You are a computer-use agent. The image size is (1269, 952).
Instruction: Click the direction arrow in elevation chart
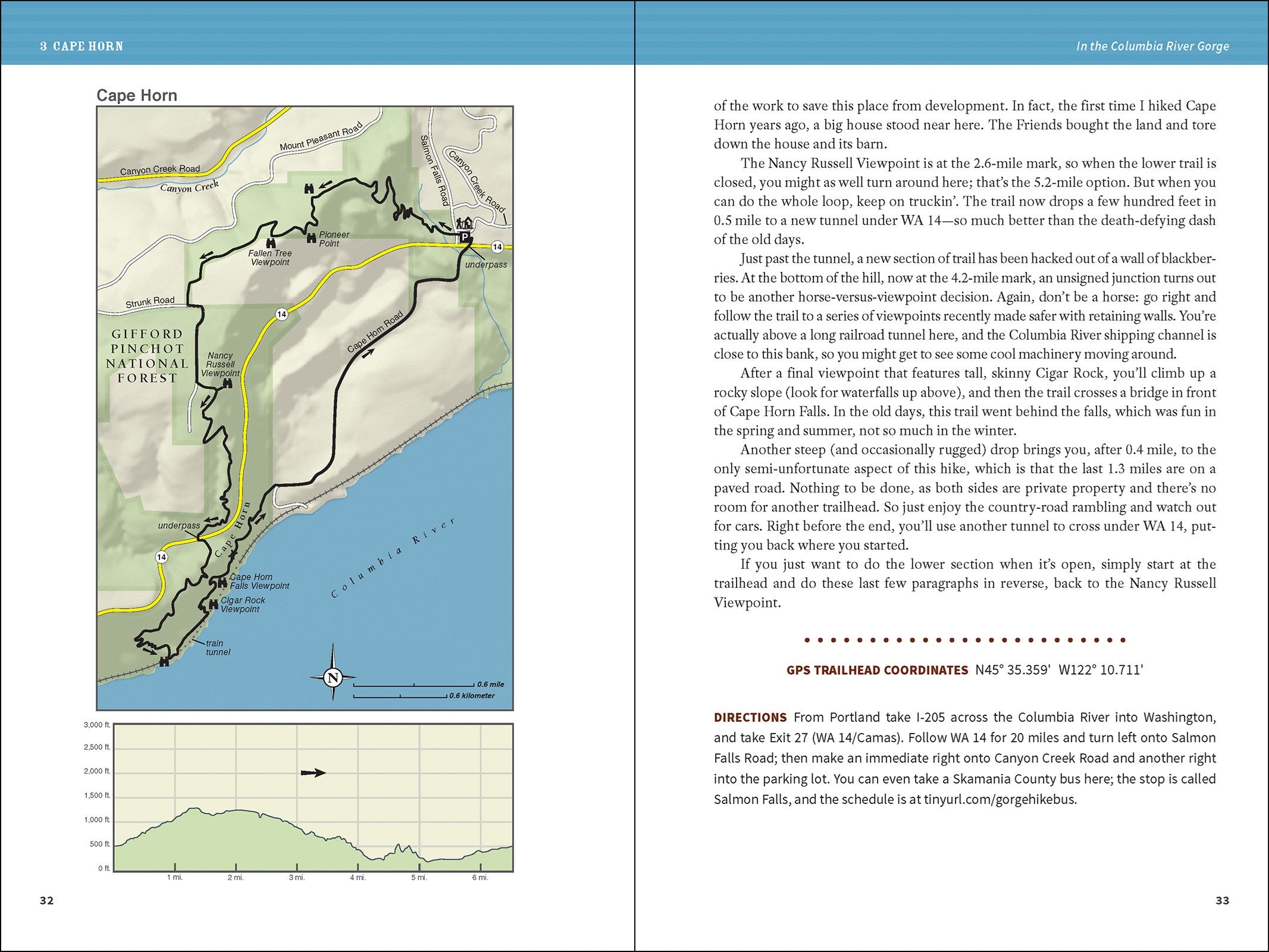313,773
